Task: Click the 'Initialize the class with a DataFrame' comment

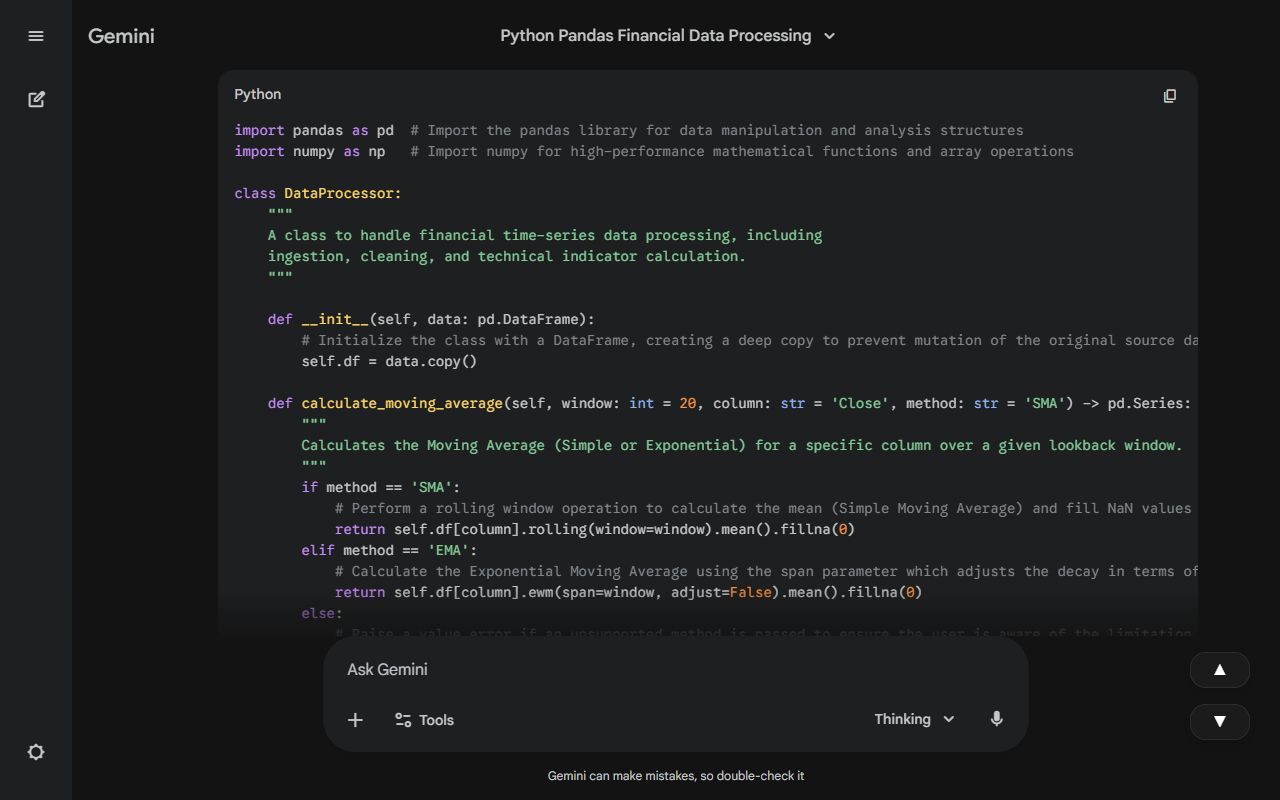Action: tap(750, 340)
